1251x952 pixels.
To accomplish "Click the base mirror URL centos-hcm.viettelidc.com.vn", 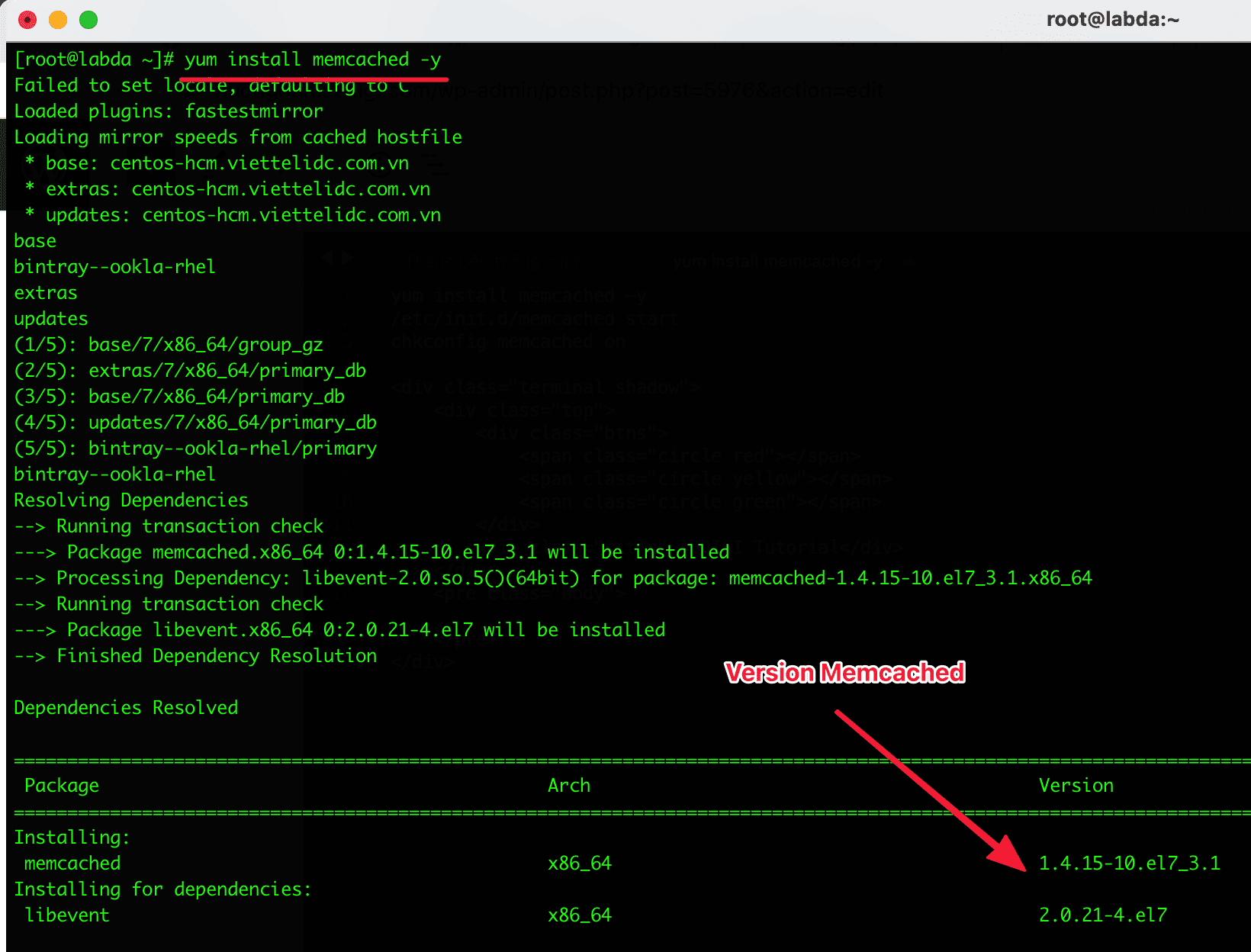I will 259,162.
